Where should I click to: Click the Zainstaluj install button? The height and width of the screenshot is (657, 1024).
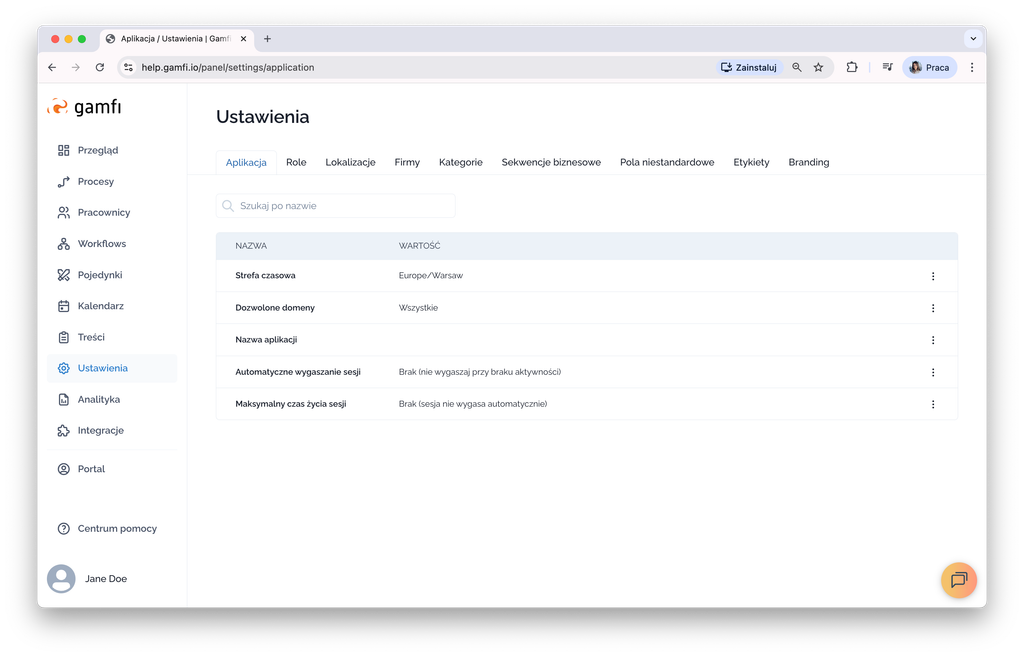pos(749,67)
